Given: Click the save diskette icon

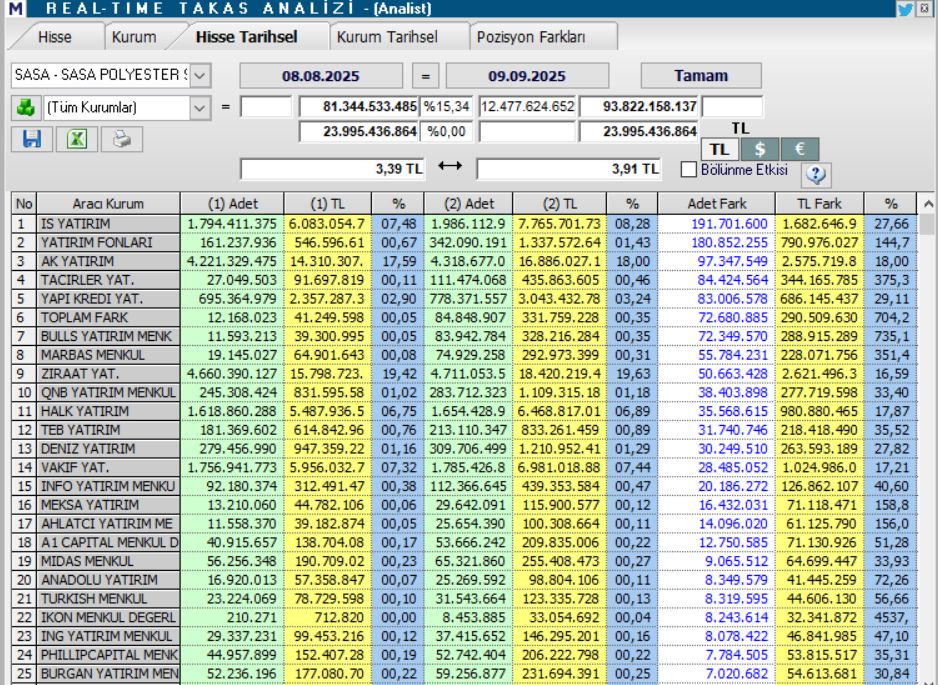Looking at the screenshot, I should coord(32,139).
